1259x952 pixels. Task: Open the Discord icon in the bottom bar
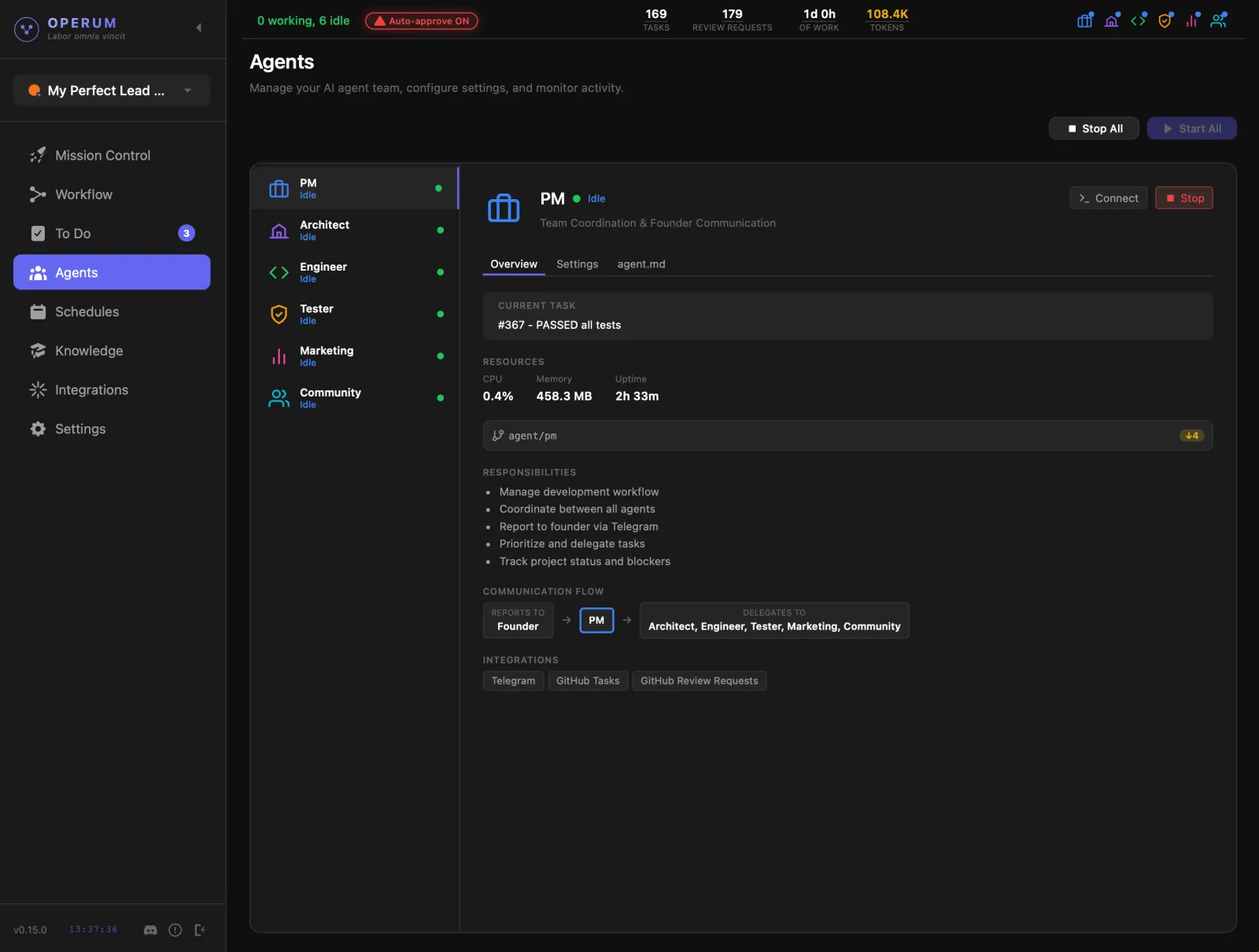(x=150, y=930)
